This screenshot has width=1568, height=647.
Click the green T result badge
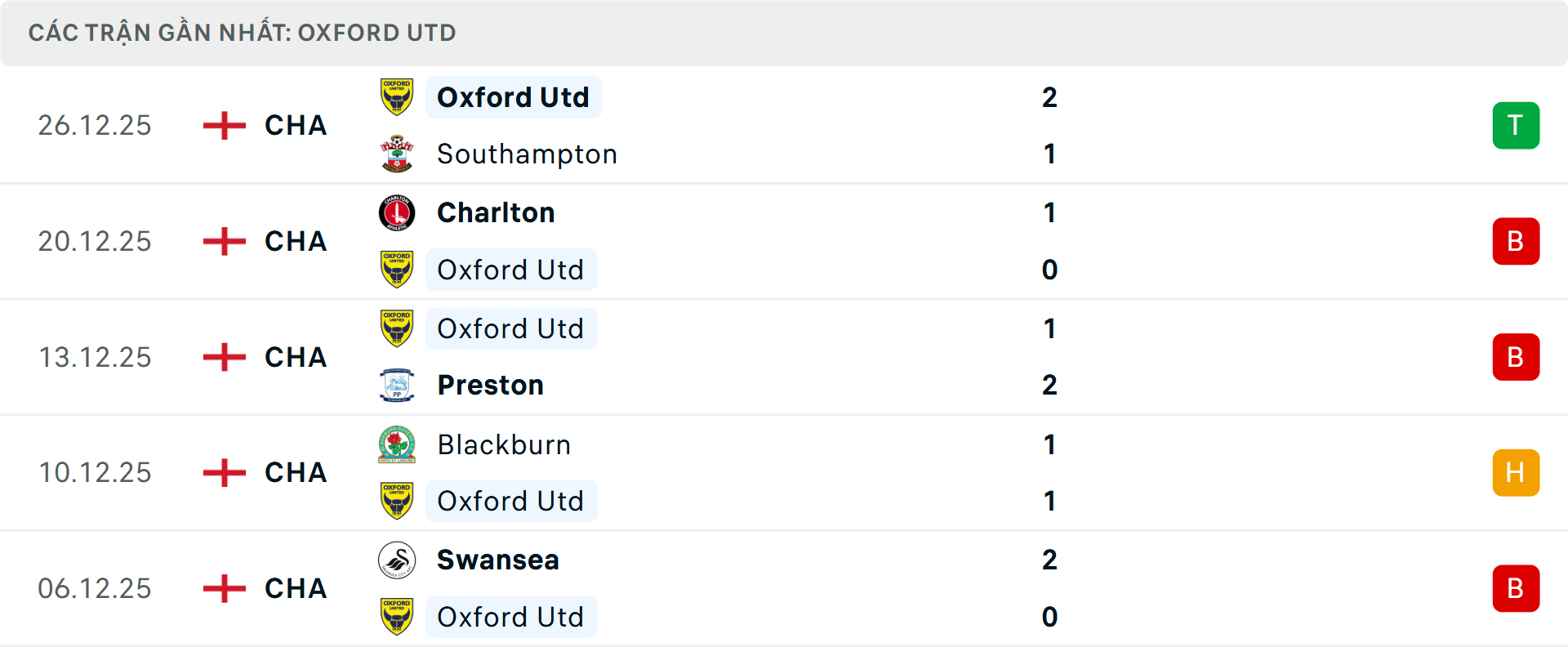pyautogui.click(x=1516, y=126)
